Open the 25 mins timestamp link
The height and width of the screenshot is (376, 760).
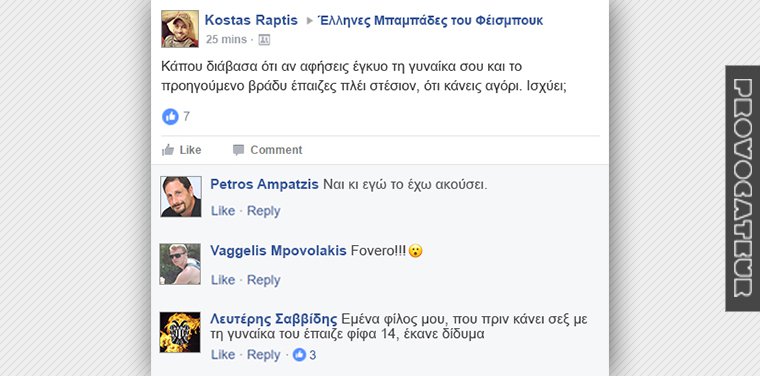(226, 40)
